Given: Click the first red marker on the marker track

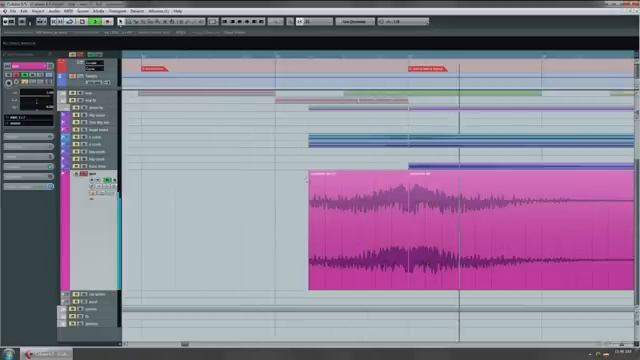Looking at the screenshot, I should [x=154, y=69].
